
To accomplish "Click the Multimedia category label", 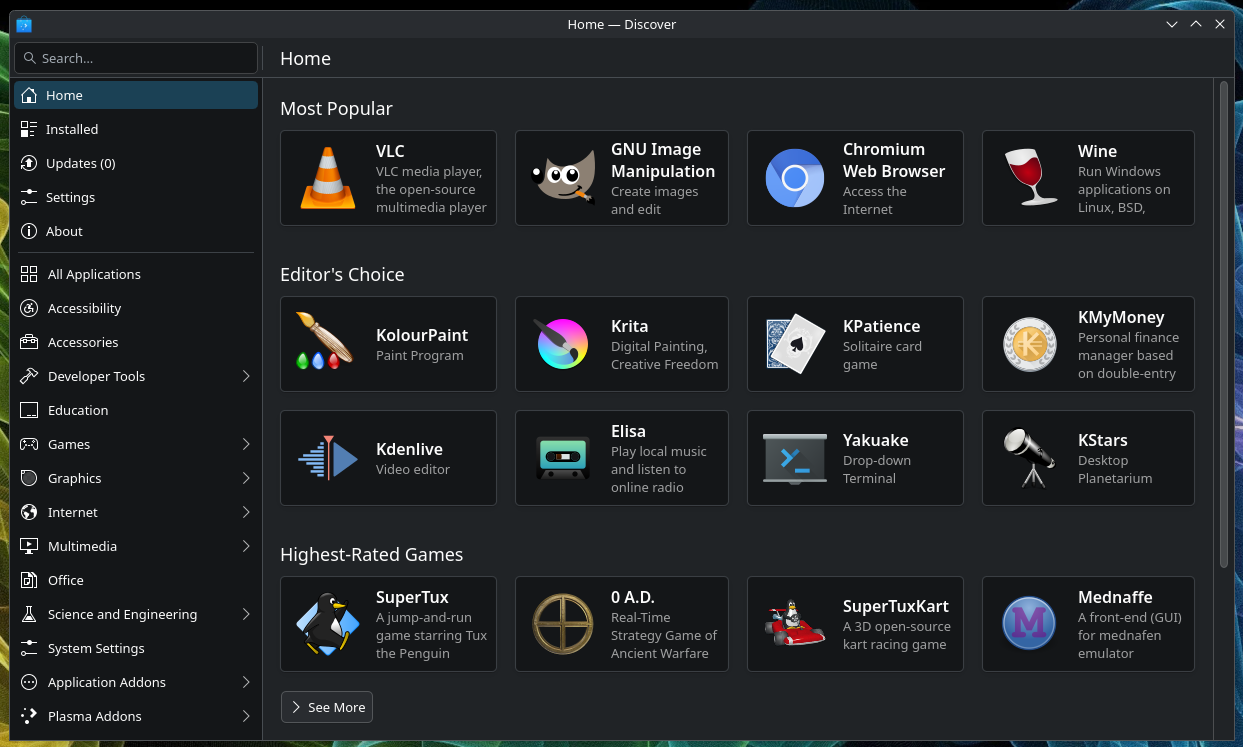I will 82,546.
